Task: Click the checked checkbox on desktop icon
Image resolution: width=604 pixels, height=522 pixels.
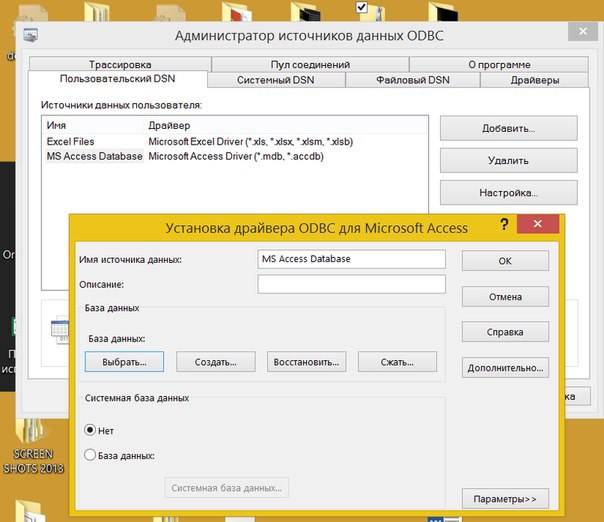Action: [361, 7]
